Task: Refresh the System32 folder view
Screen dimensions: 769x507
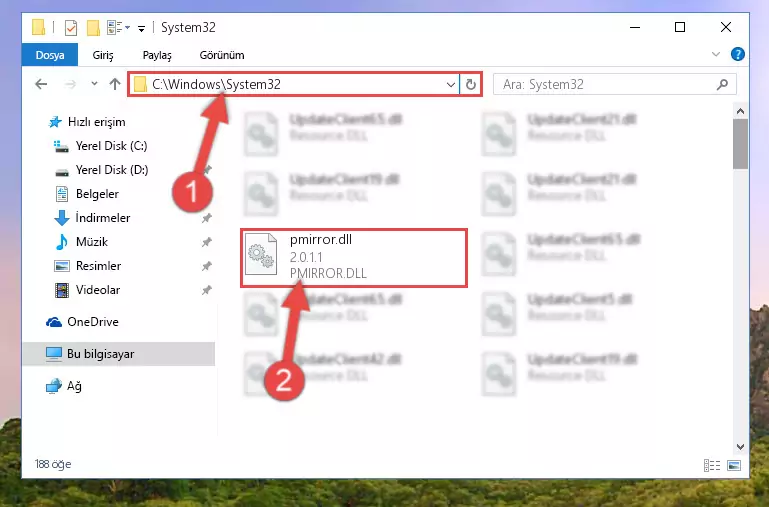Action: (471, 84)
